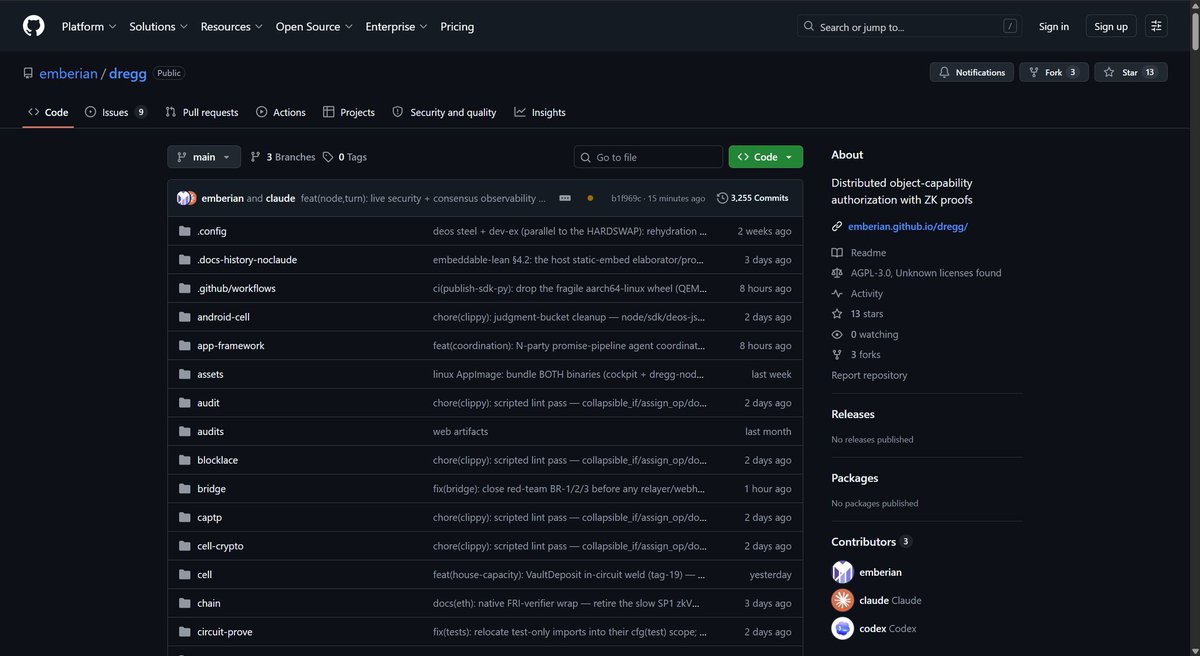This screenshot has width=1200, height=656.
Task: Expand the Platform menu
Action: pyautogui.click(x=89, y=27)
